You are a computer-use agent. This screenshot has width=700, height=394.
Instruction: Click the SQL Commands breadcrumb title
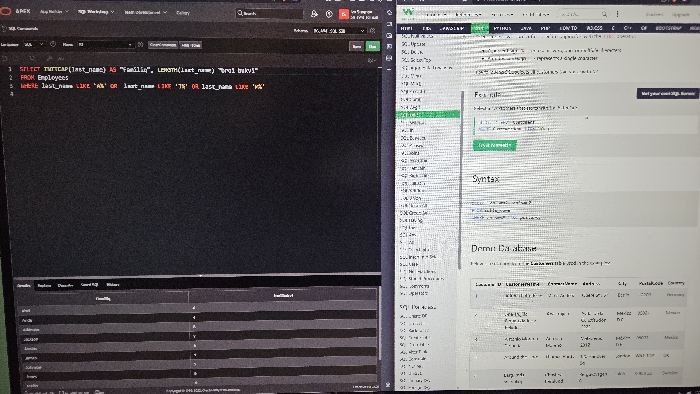(23, 29)
